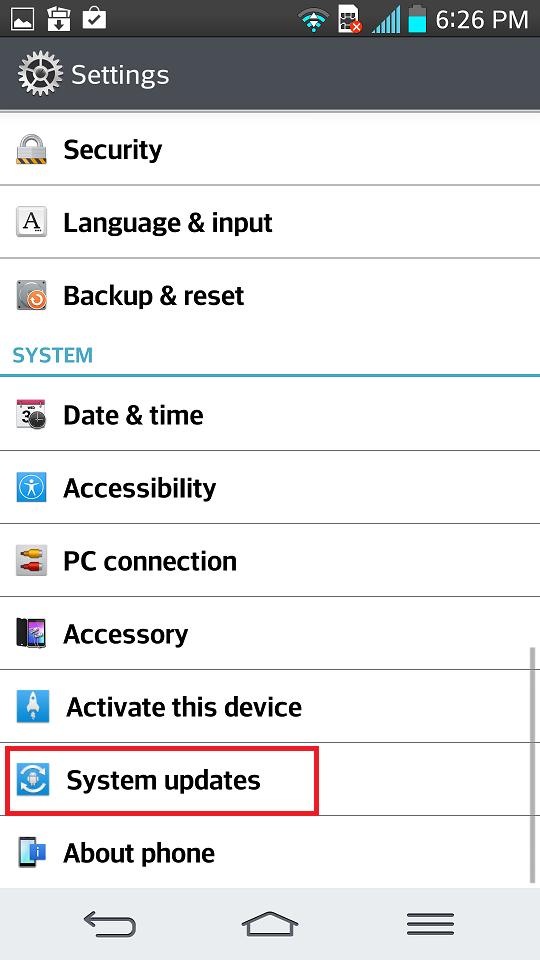Click the vertical scrollbar on right edge
The width and height of the screenshot is (540, 960).
coord(532,765)
